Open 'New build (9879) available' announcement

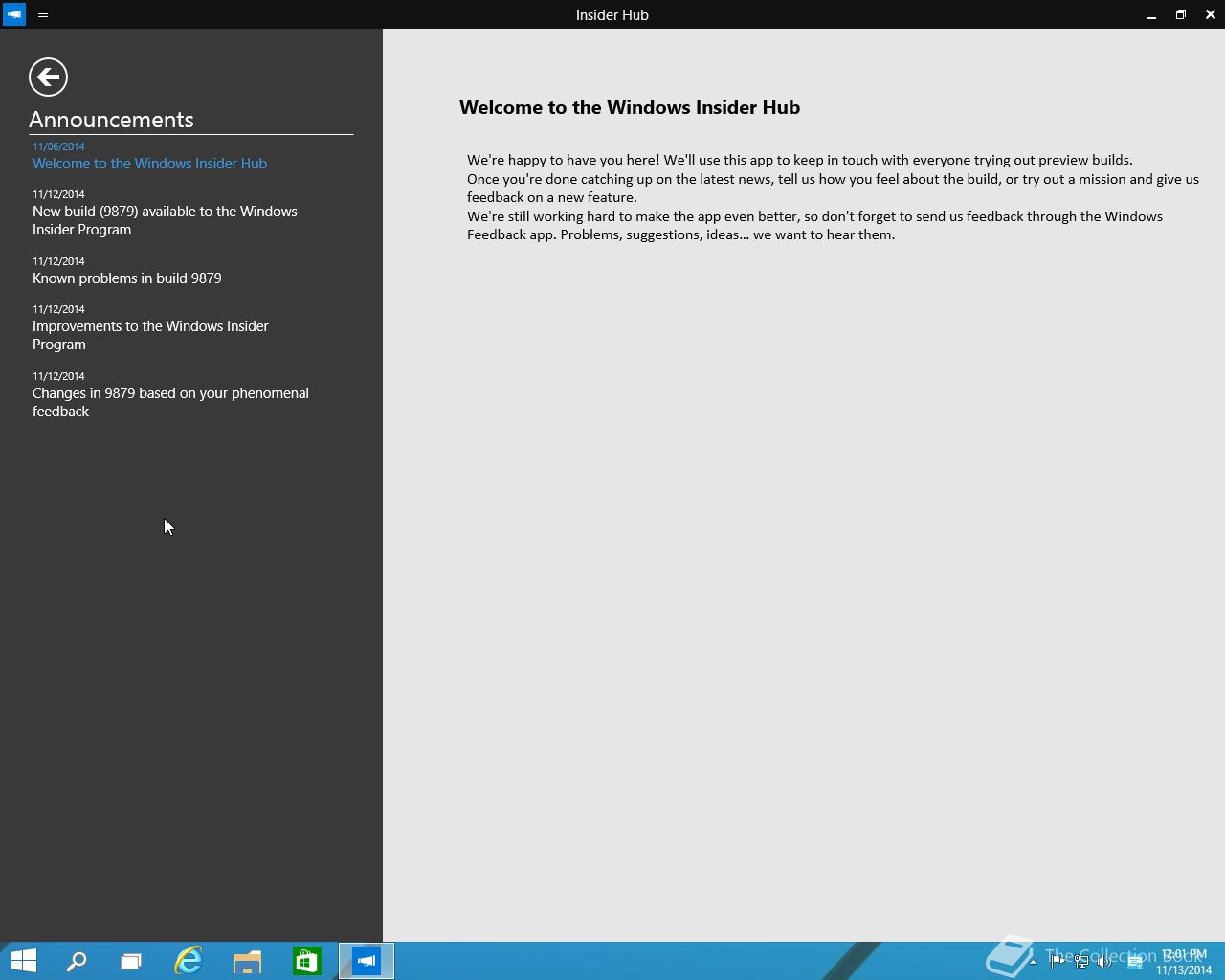click(165, 212)
